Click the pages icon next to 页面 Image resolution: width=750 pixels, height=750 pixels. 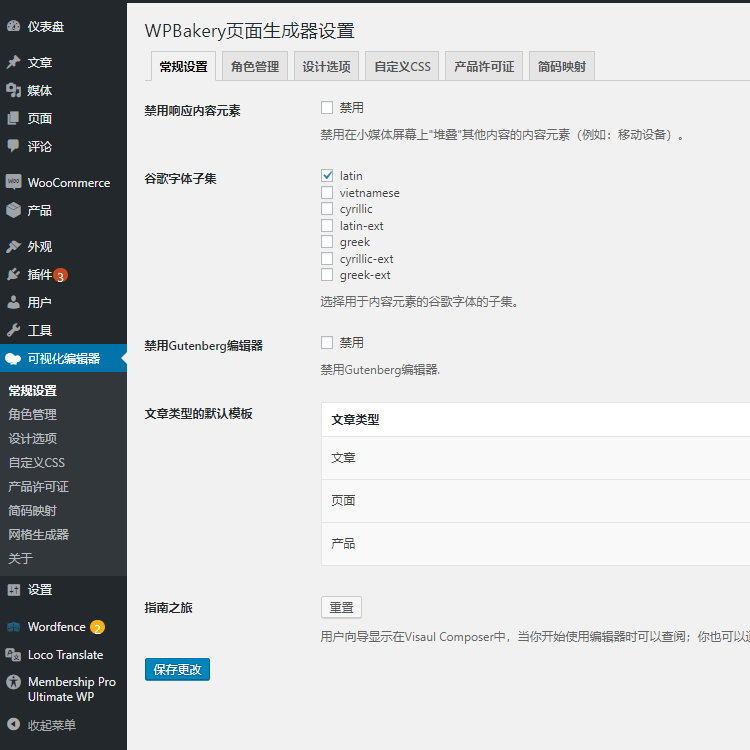coord(14,118)
